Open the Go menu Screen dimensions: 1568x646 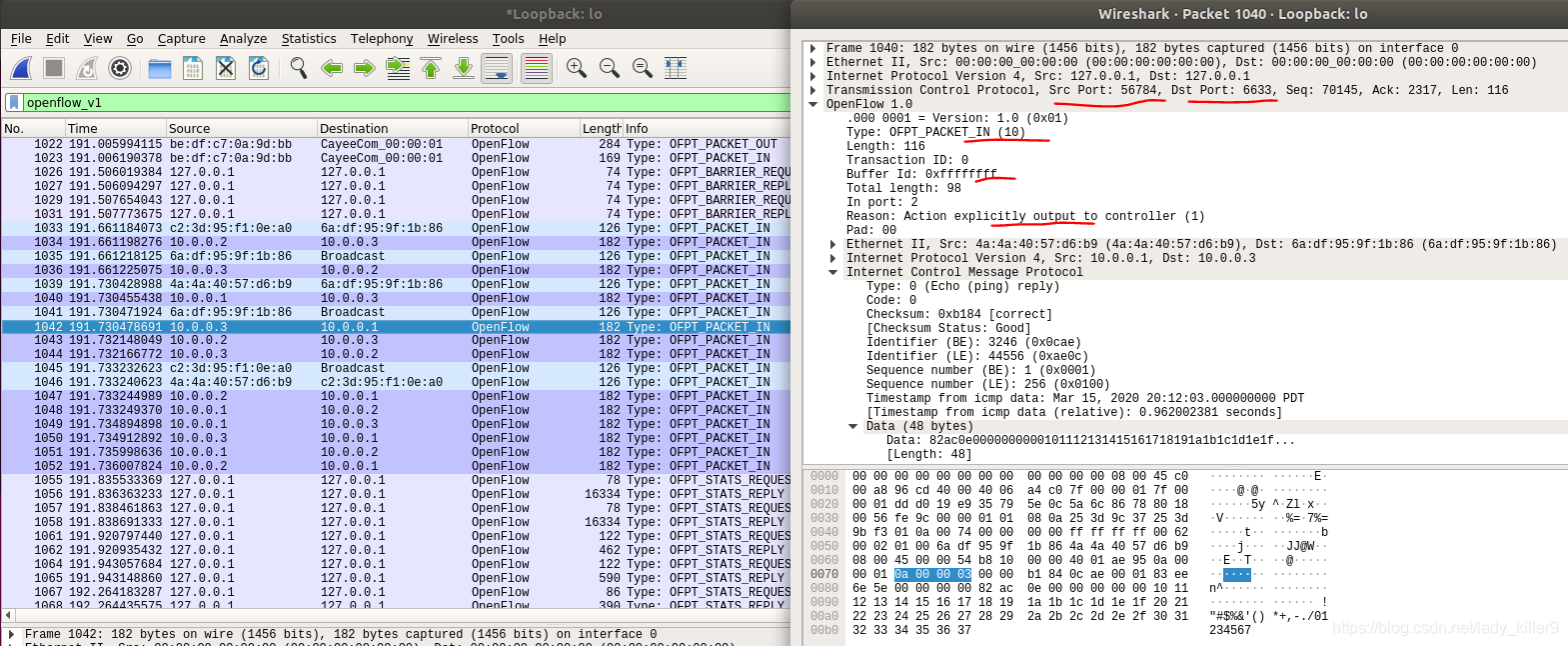[x=135, y=39]
